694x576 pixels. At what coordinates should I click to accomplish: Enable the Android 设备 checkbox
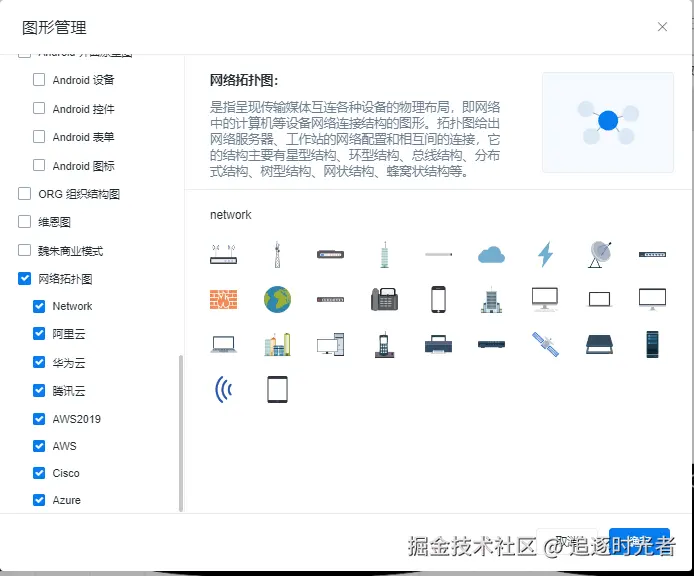[x=39, y=80]
